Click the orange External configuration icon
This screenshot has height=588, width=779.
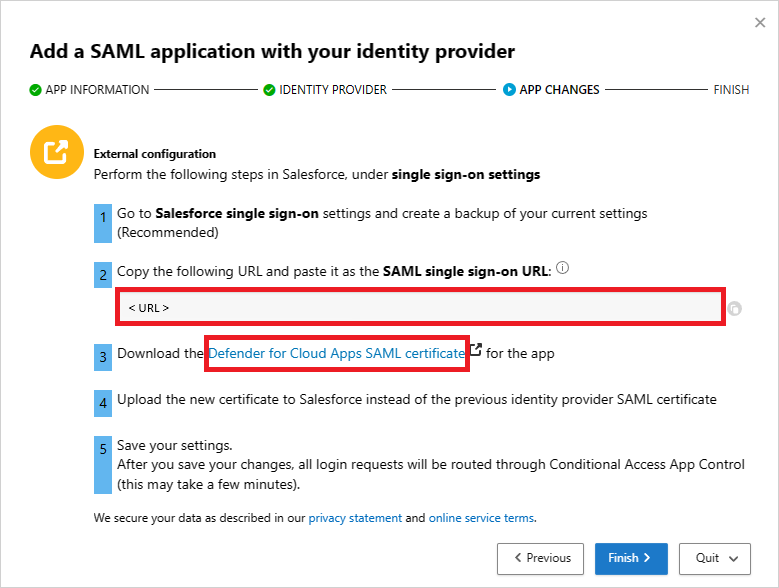(x=56, y=153)
